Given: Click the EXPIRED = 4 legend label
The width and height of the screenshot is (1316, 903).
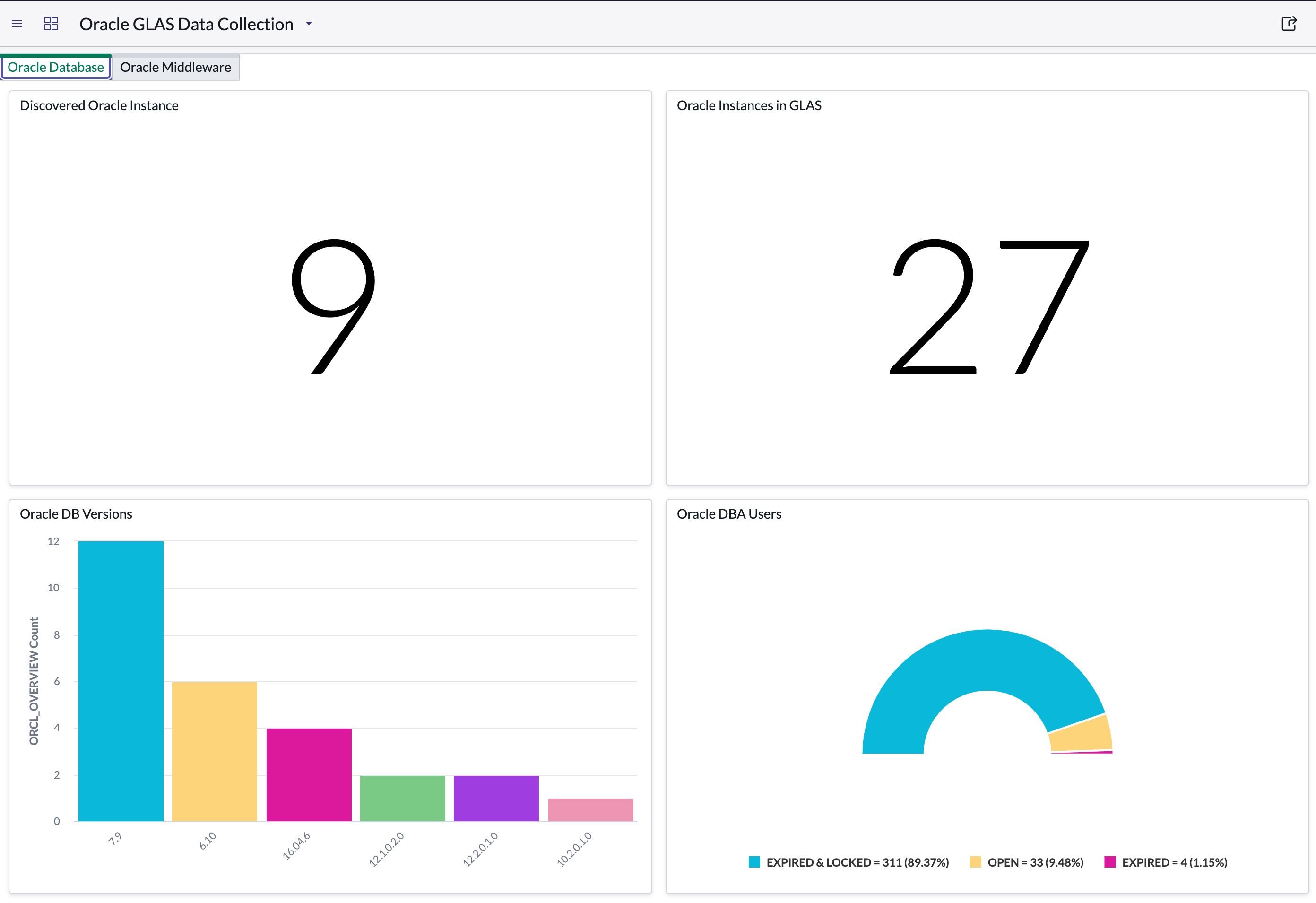Looking at the screenshot, I should click(x=1175, y=863).
